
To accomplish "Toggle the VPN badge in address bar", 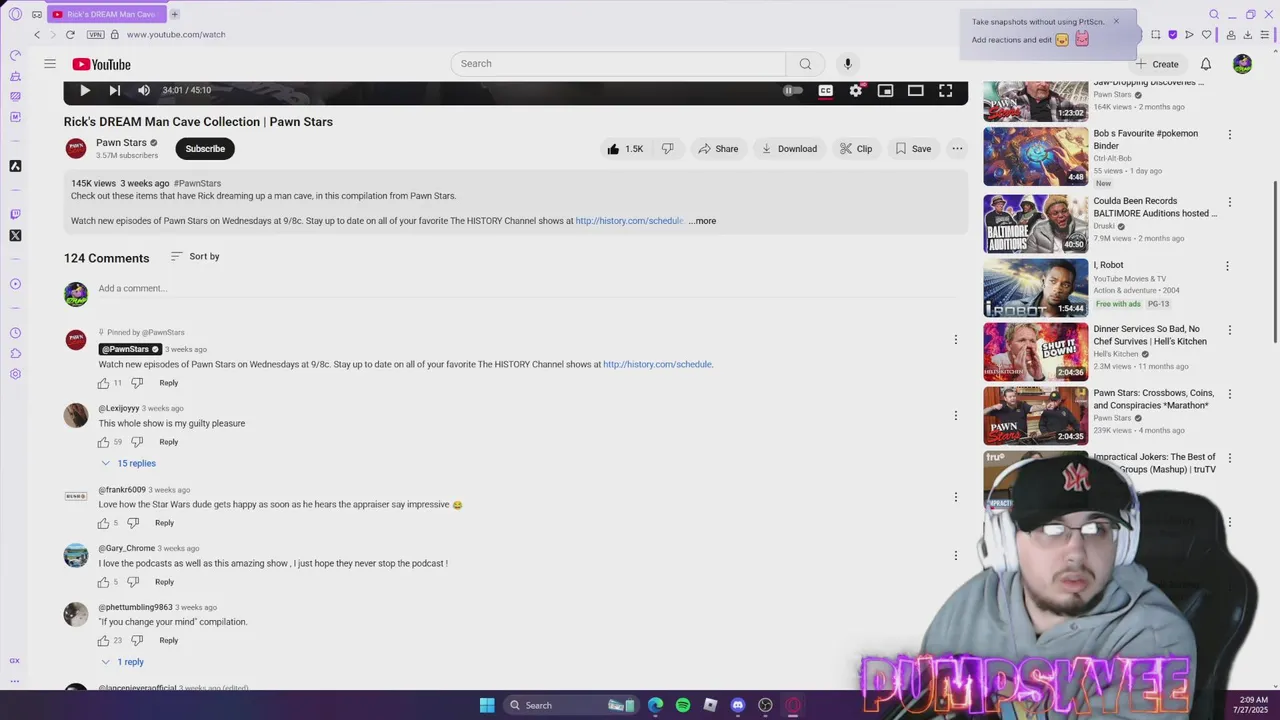I will (96, 35).
